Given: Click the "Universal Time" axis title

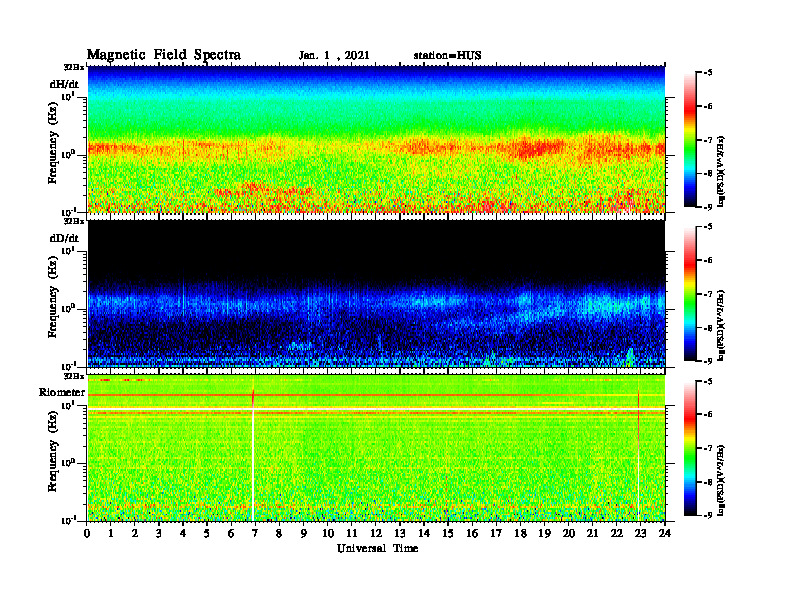Looking at the screenshot, I should 377,548.
